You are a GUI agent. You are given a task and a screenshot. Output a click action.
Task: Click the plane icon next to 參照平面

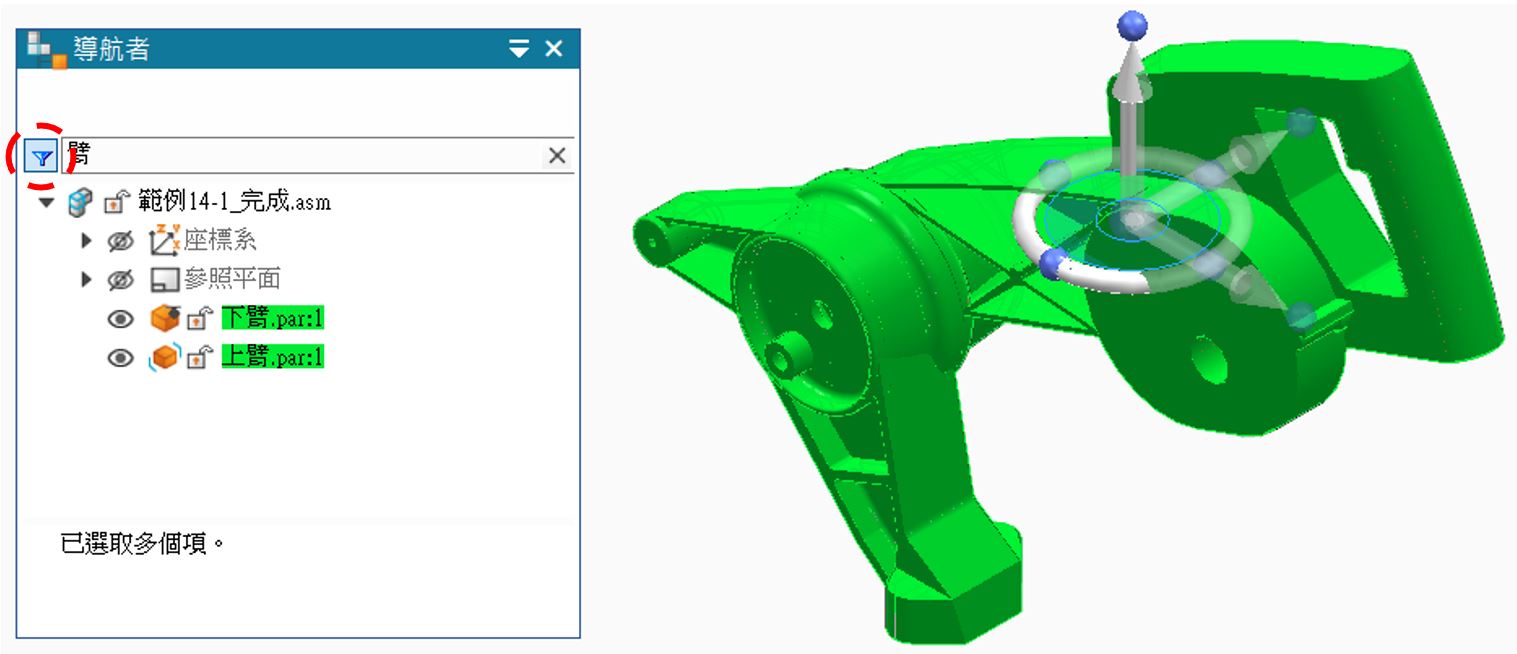(x=164, y=278)
